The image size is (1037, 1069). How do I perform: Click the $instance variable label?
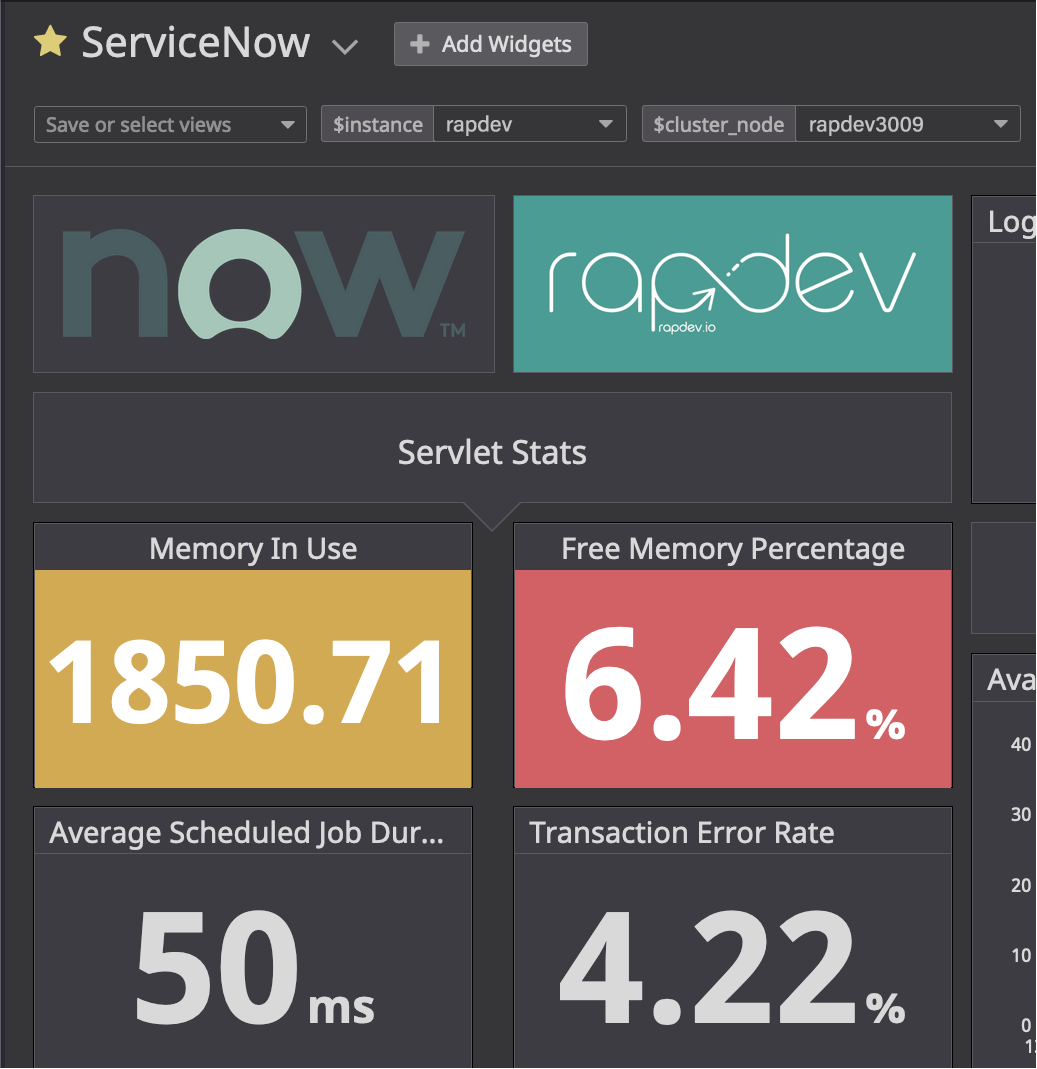point(378,124)
